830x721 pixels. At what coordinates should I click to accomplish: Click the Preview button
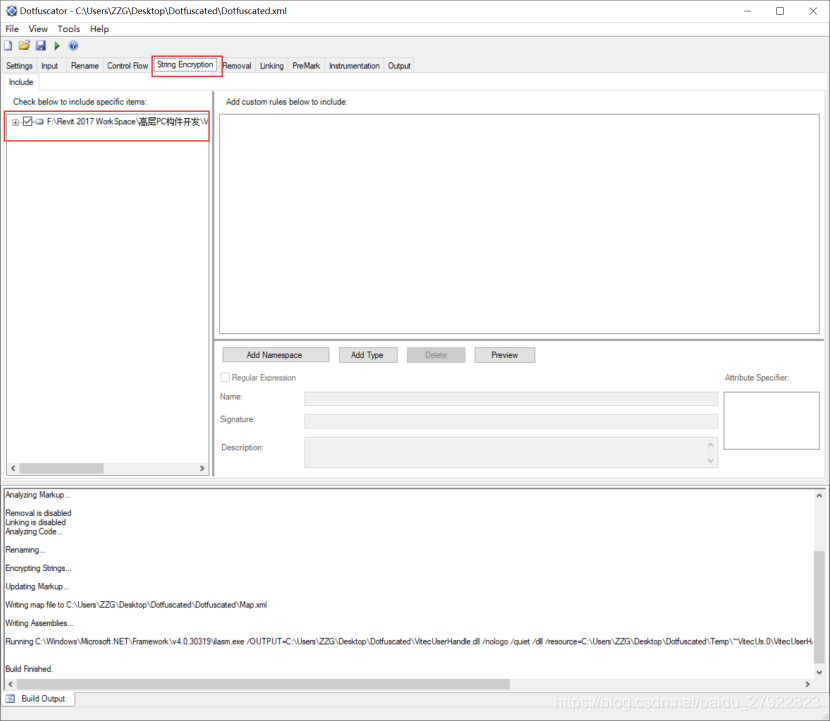[504, 355]
